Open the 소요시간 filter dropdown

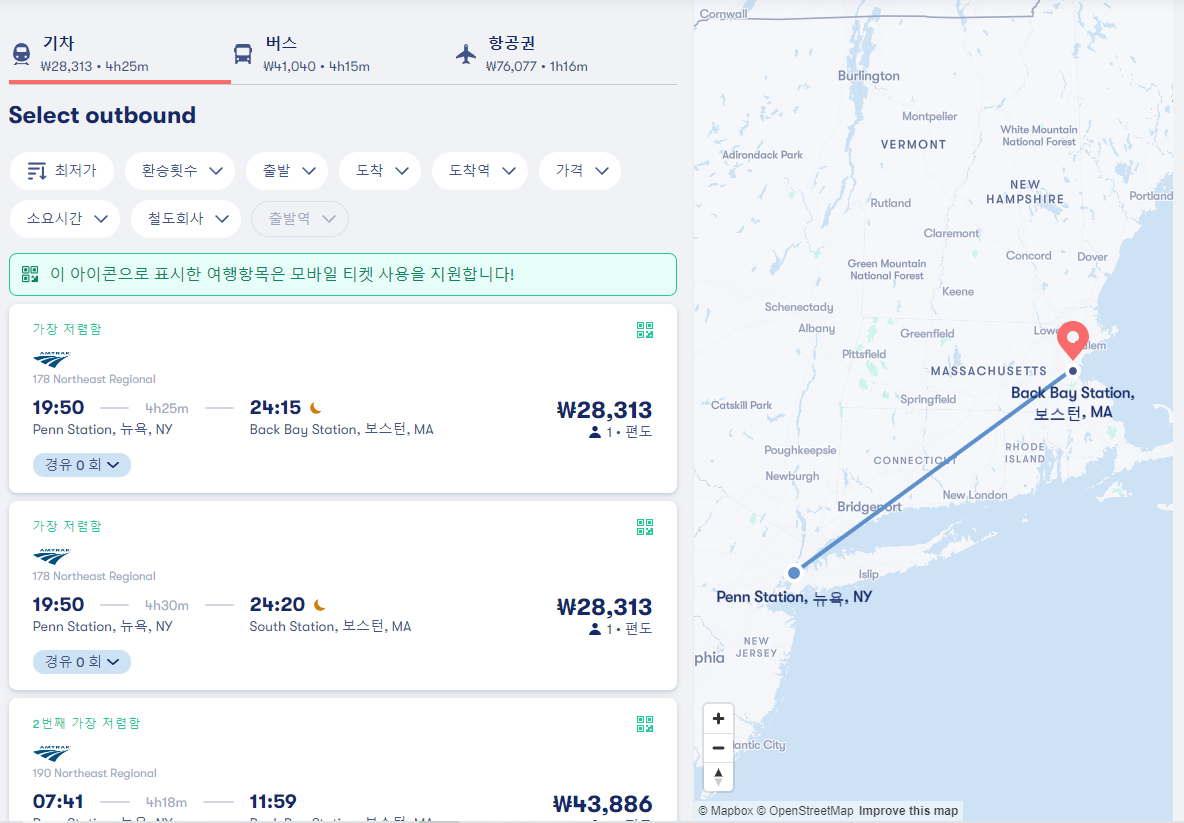(65, 219)
